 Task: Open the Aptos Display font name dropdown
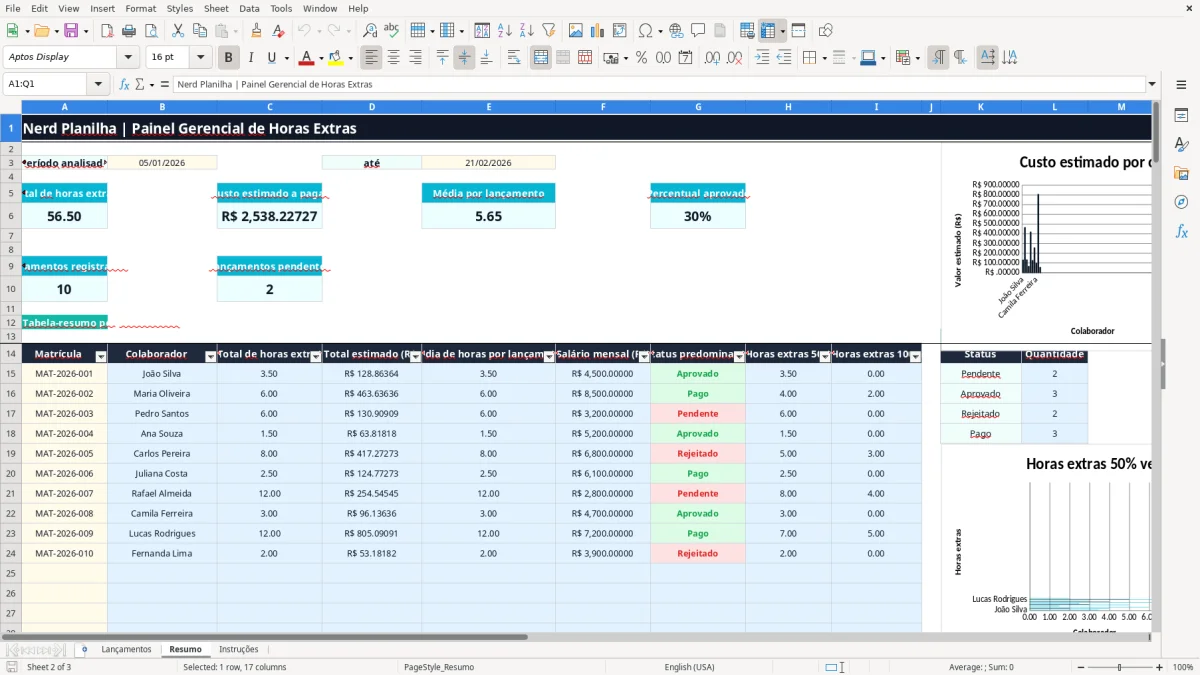pos(130,58)
